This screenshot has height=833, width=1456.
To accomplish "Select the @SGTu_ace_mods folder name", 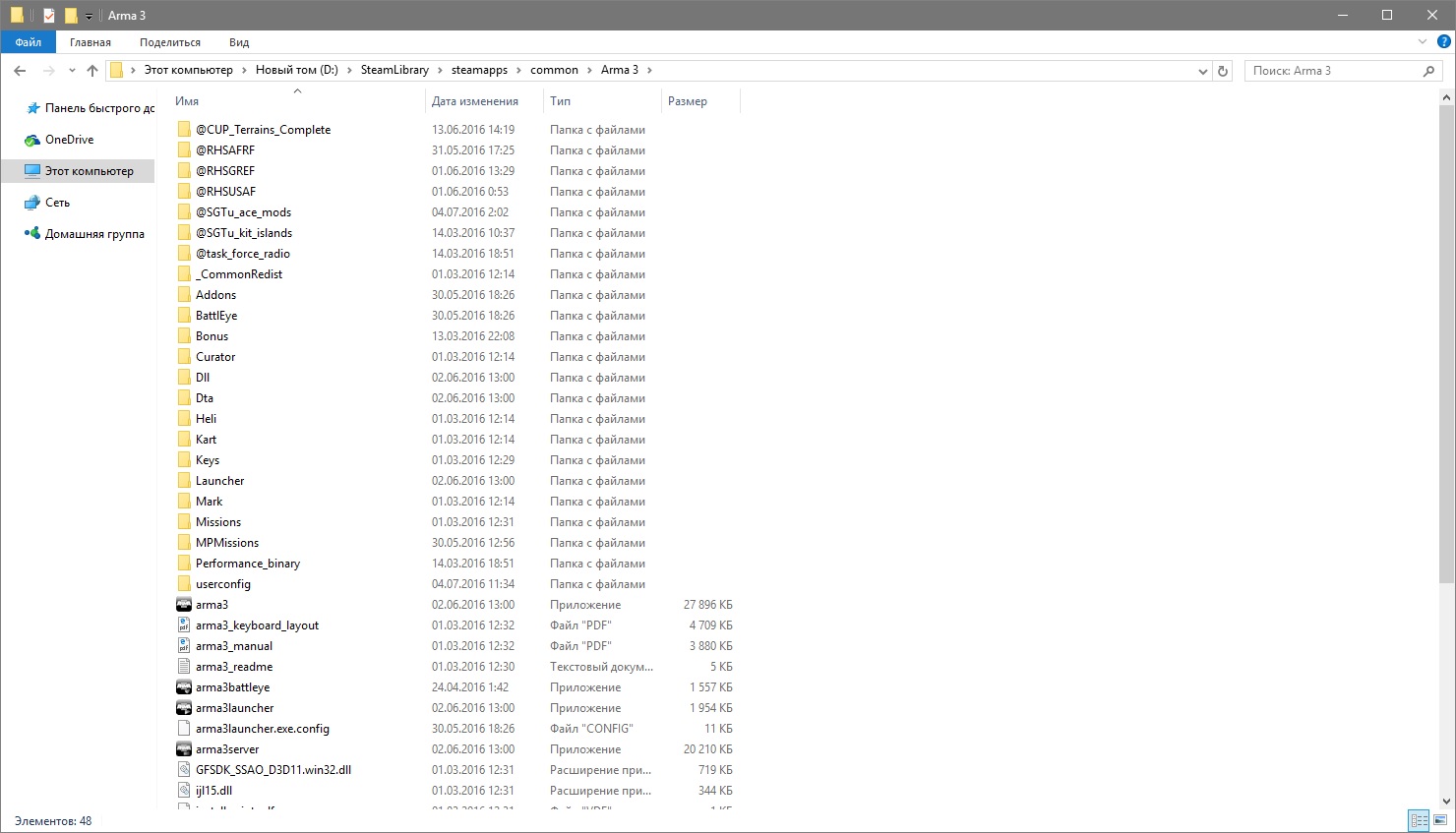I will click(243, 212).
